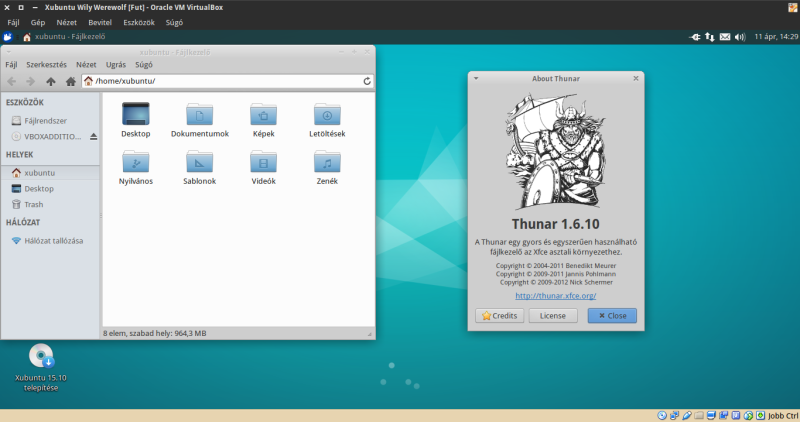Click the xubuntu - Fájlkezelő taskbar button

click(64, 37)
